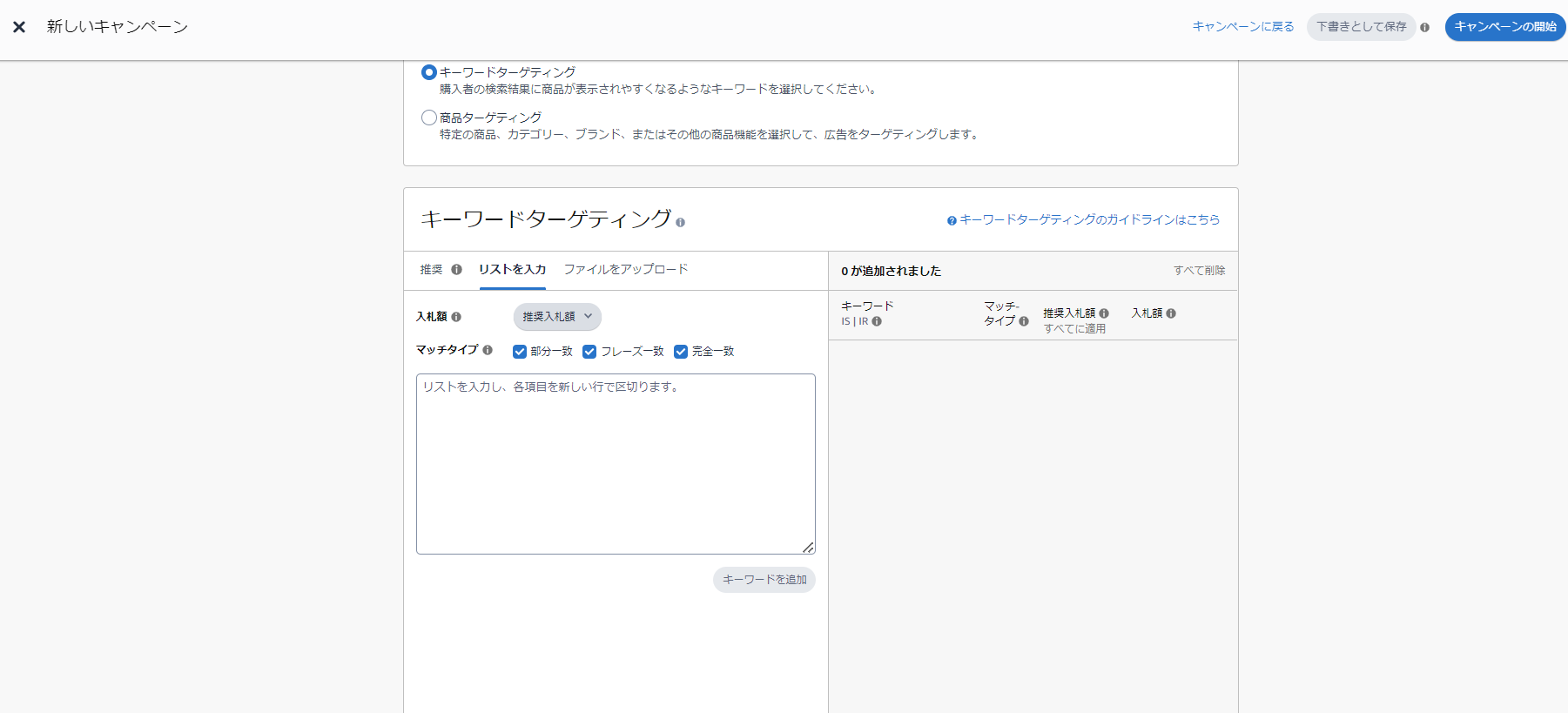Click info icon next to 推奨 tab

click(x=456, y=270)
